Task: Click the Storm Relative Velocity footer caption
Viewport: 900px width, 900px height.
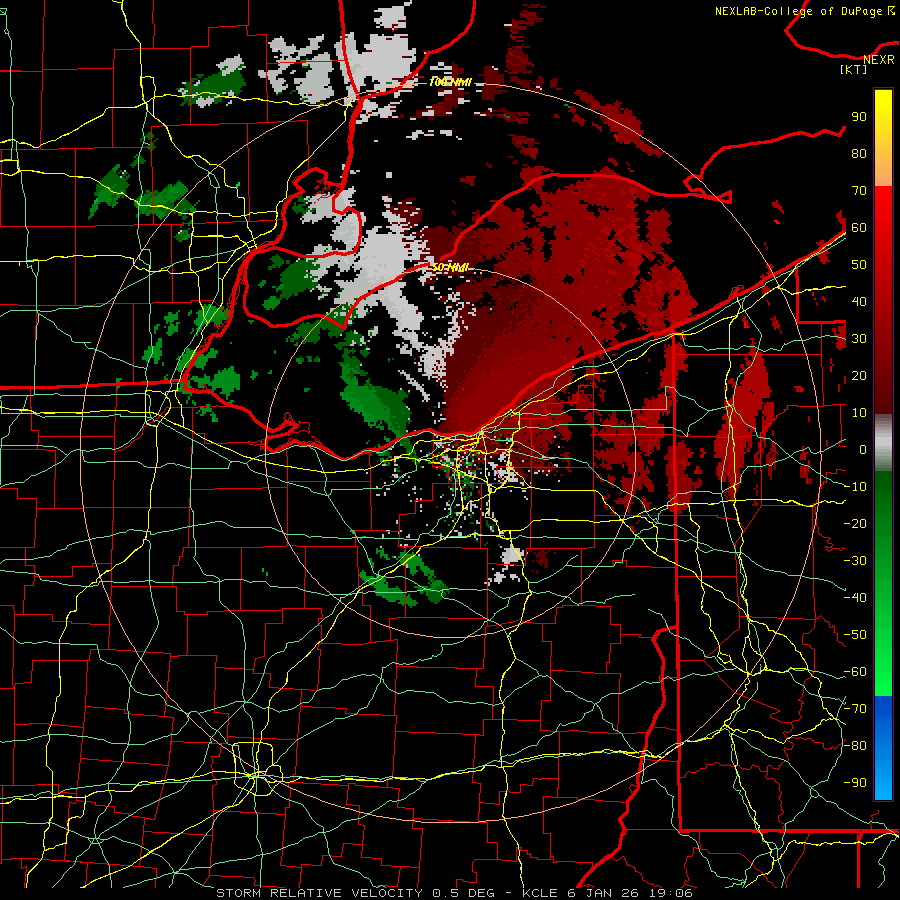Action: (x=454, y=893)
